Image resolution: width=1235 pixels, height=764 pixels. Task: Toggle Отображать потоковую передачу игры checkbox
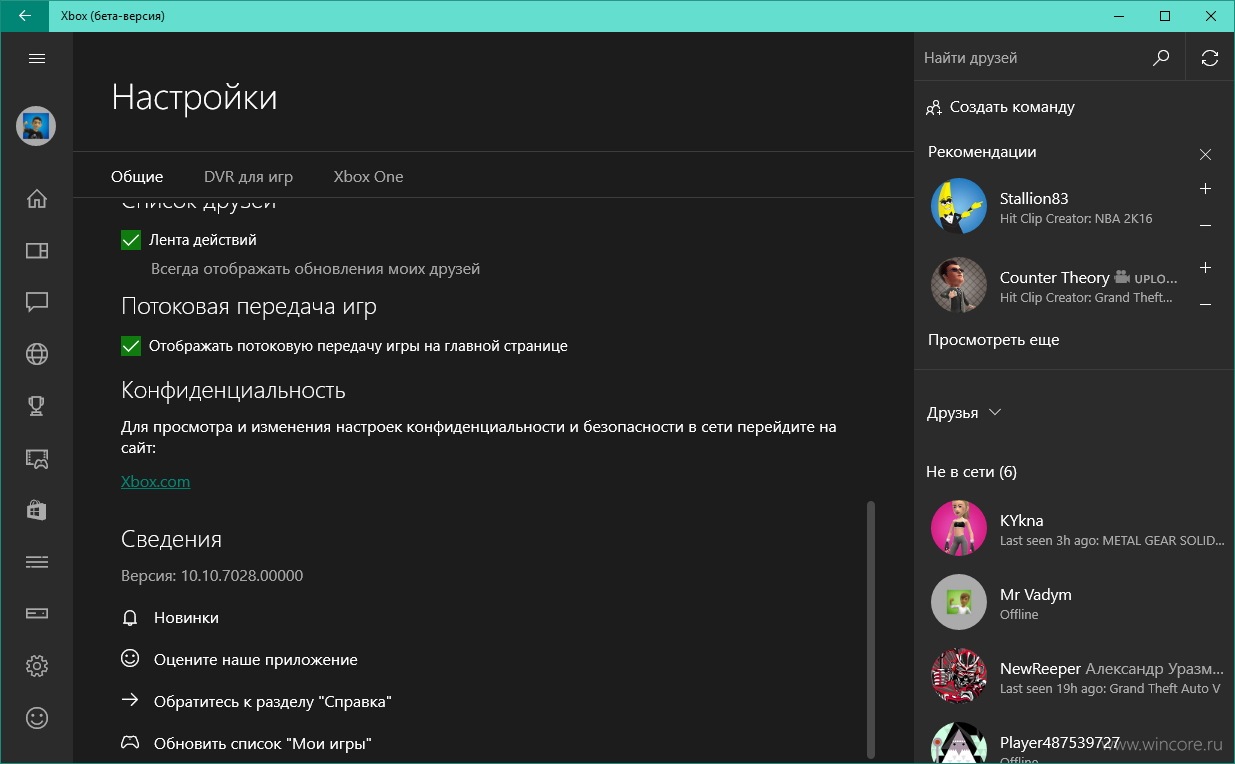[x=131, y=346]
